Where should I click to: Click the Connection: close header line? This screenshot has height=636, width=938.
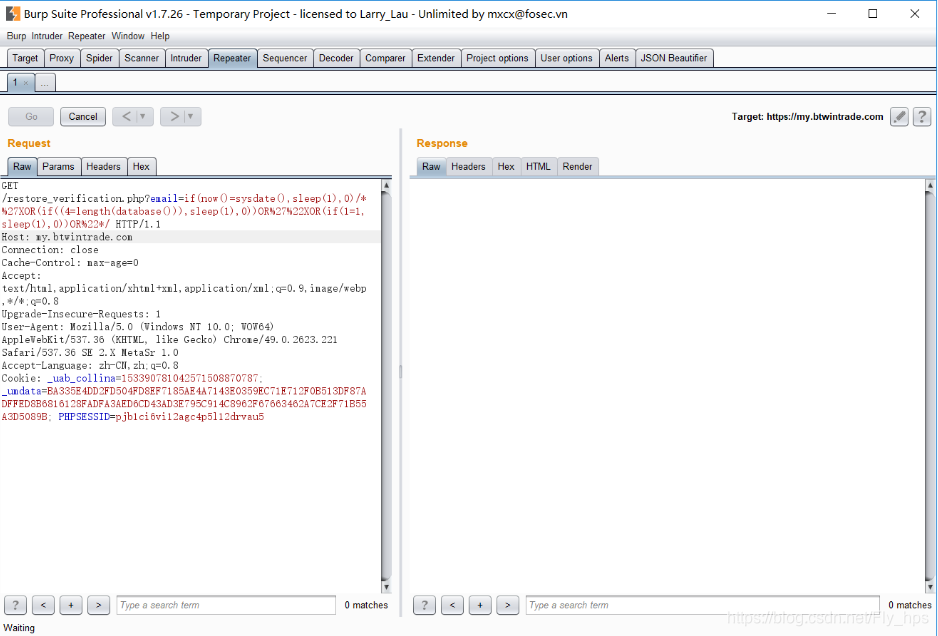(x=50, y=249)
